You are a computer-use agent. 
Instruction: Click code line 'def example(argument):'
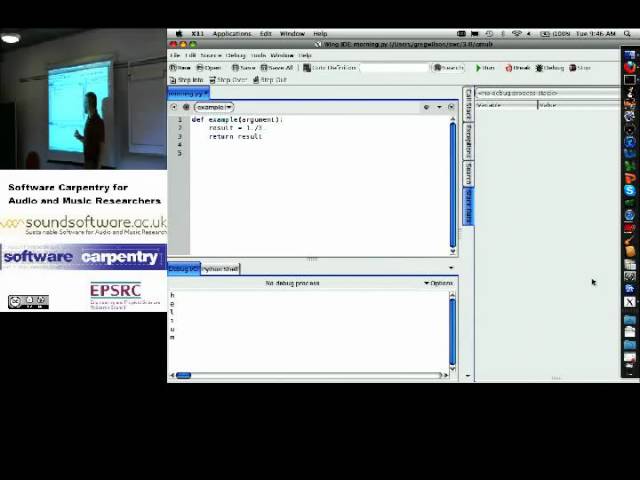[x=237, y=120]
